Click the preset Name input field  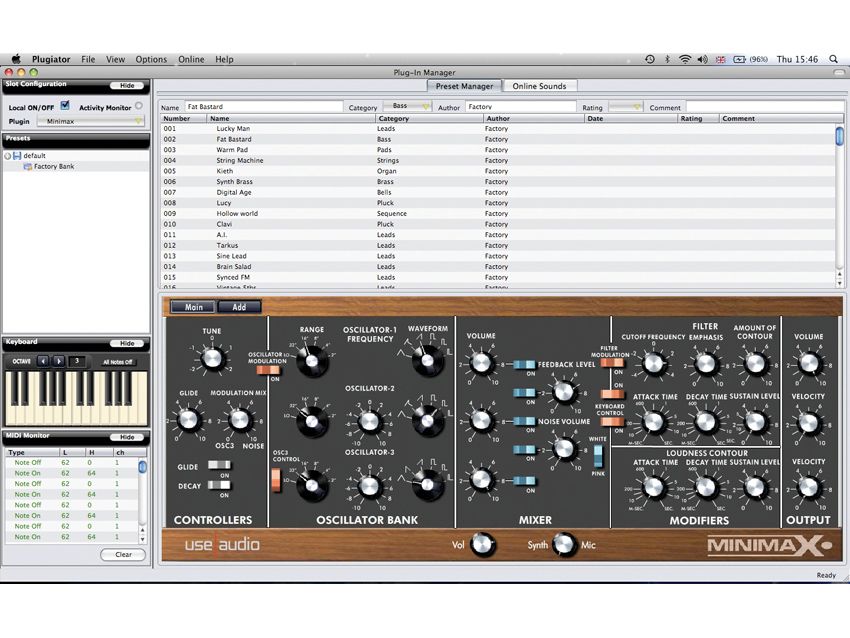click(x=264, y=107)
